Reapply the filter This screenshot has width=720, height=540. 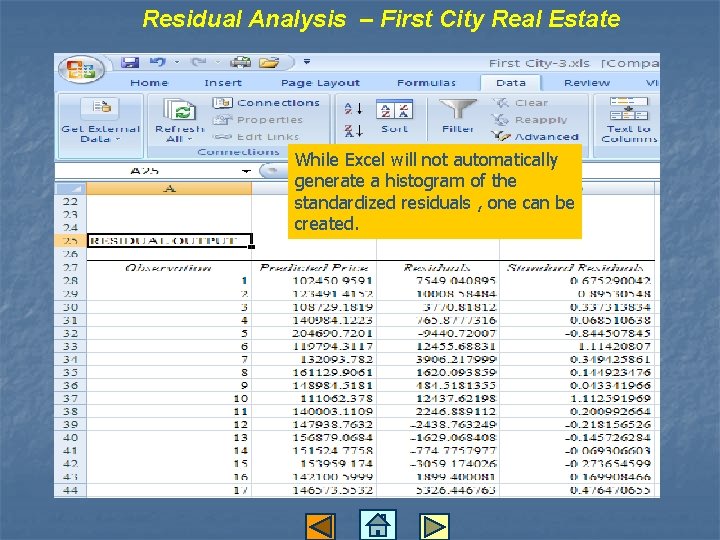[529, 120]
